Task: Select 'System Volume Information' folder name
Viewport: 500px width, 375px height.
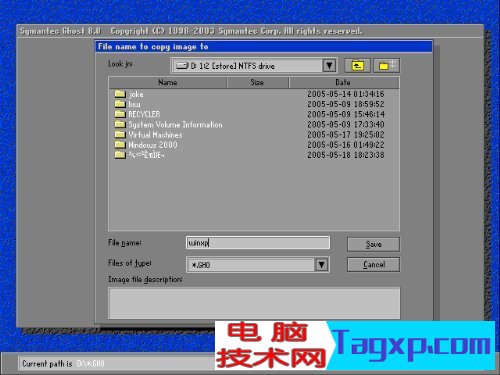Action: tap(175, 125)
